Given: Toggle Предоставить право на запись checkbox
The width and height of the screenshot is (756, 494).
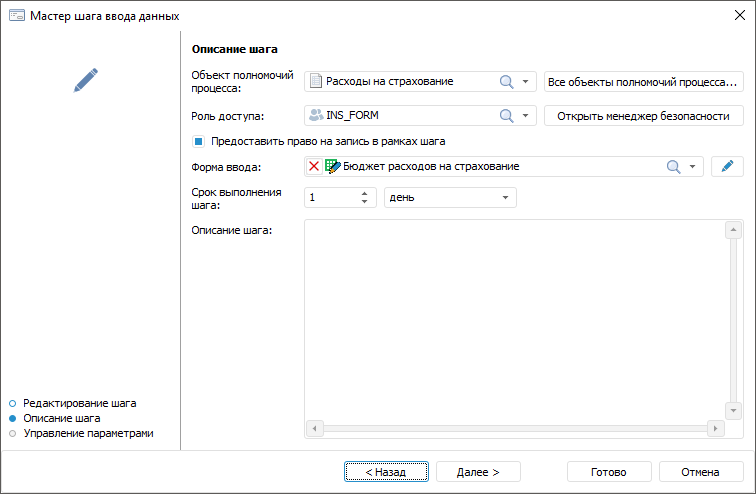Looking at the screenshot, I should [x=199, y=141].
